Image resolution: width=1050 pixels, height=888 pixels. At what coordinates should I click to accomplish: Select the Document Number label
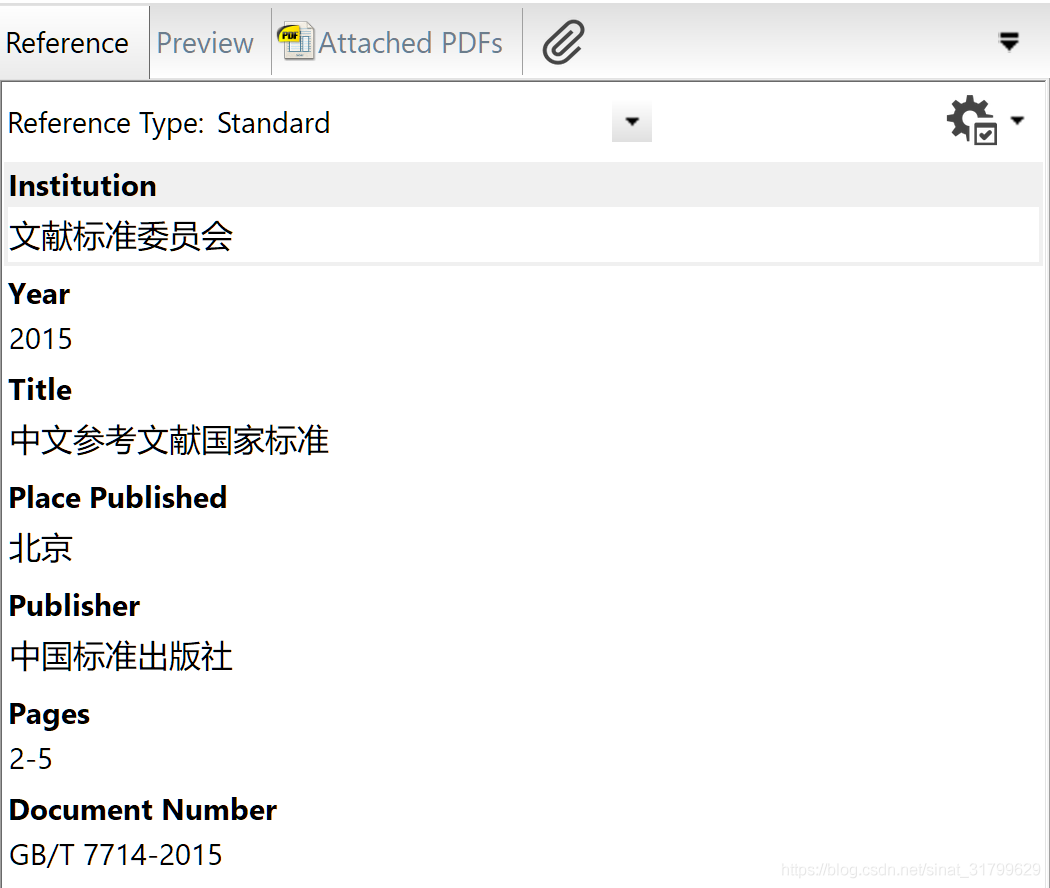143,810
